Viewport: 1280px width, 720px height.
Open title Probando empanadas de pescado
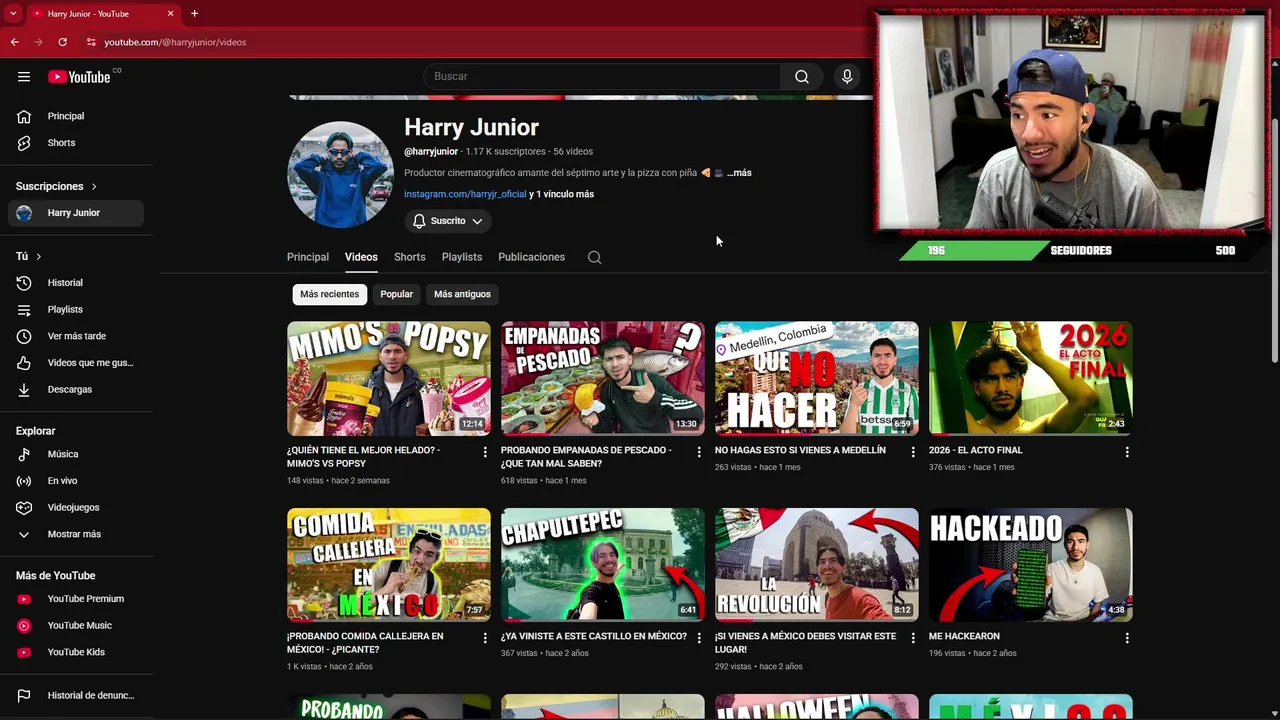(x=586, y=457)
